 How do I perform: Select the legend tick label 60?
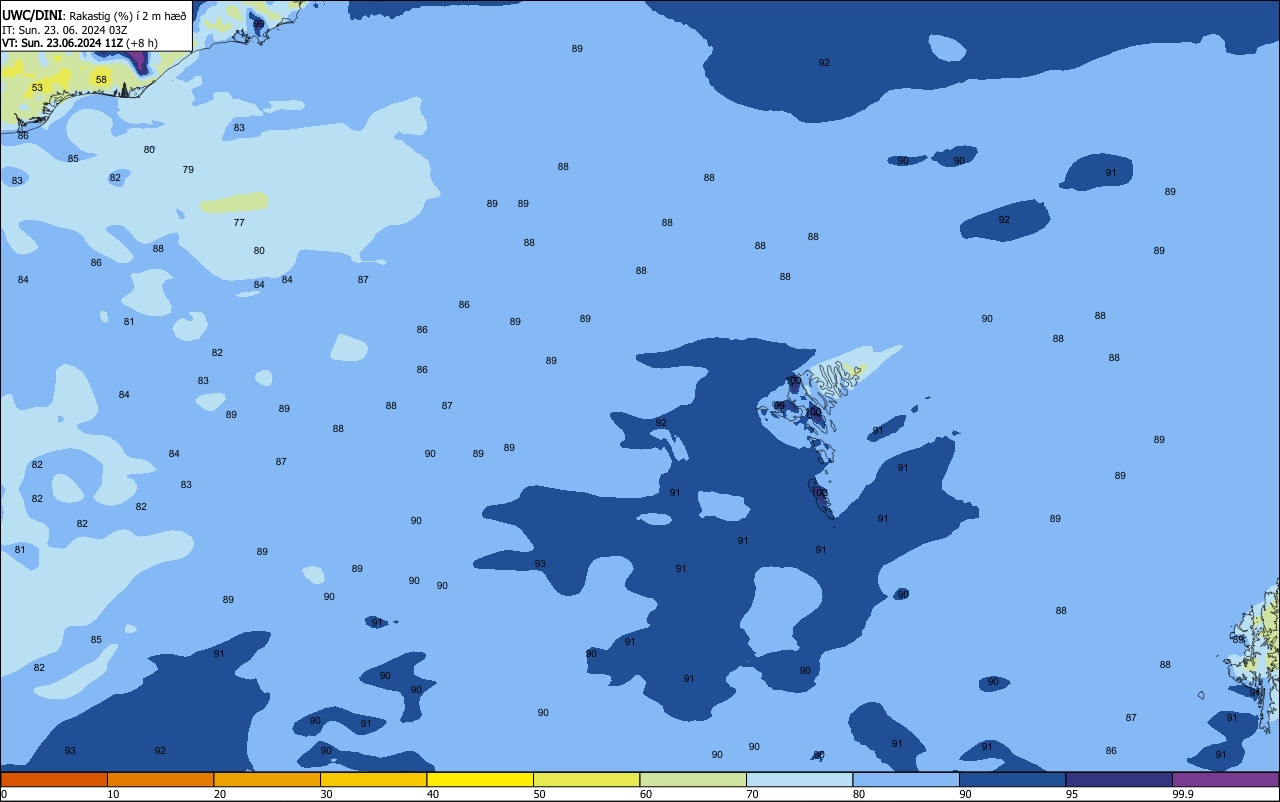click(x=646, y=794)
